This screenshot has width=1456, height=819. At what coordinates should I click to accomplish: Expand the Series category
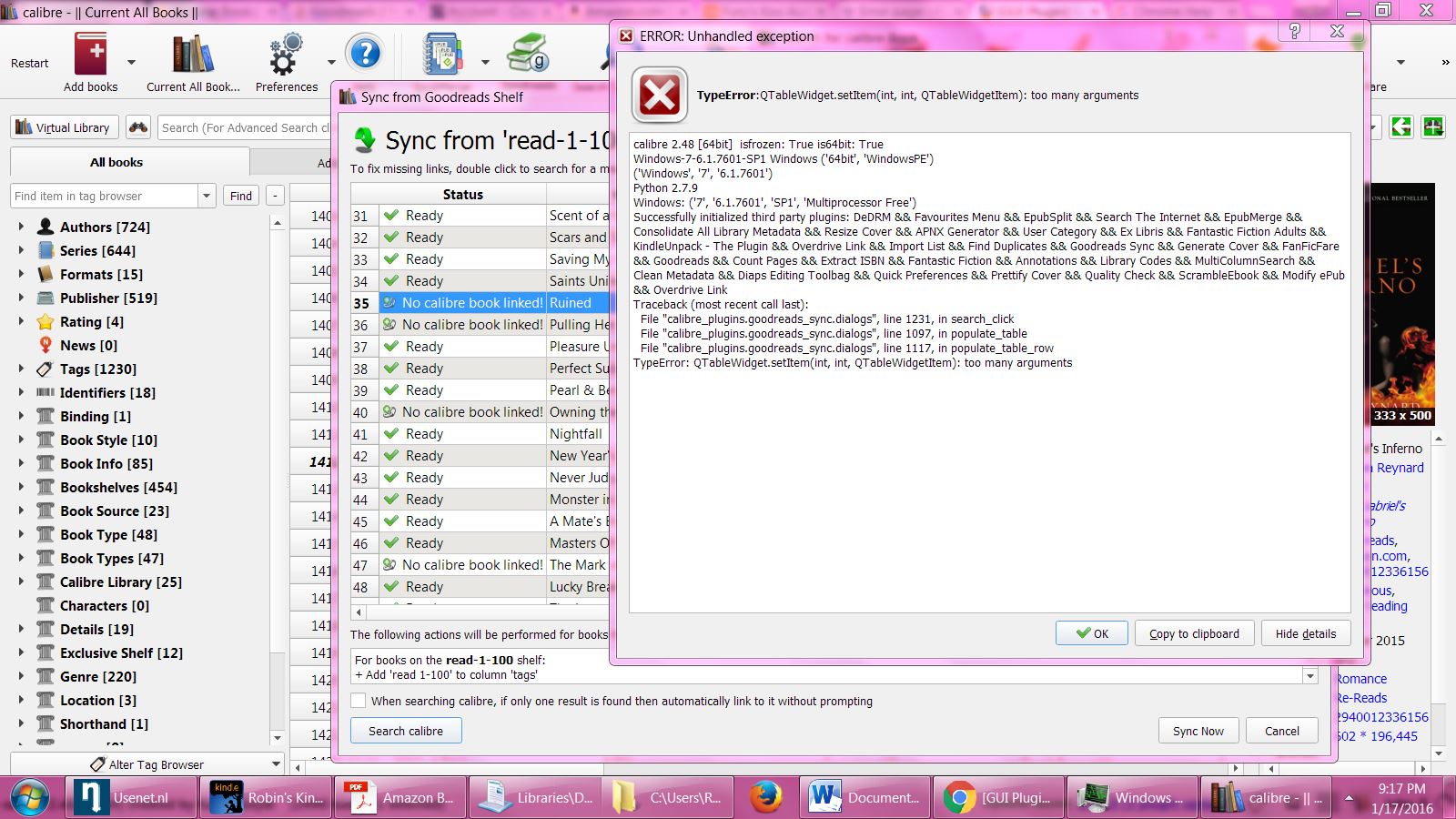pyautogui.click(x=21, y=249)
